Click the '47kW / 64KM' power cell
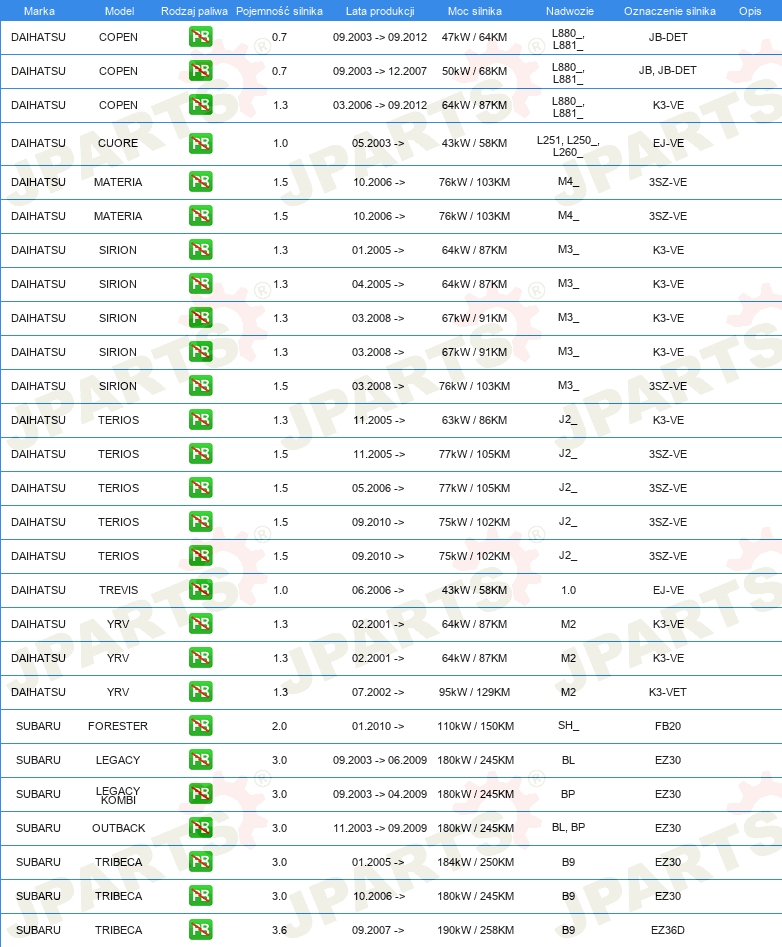This screenshot has width=782, height=947. 475,37
